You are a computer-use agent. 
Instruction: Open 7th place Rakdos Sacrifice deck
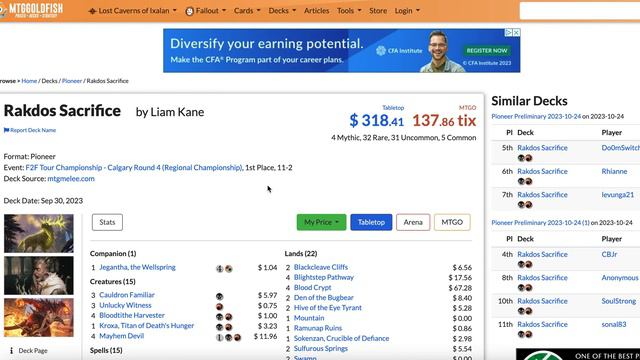542,195
